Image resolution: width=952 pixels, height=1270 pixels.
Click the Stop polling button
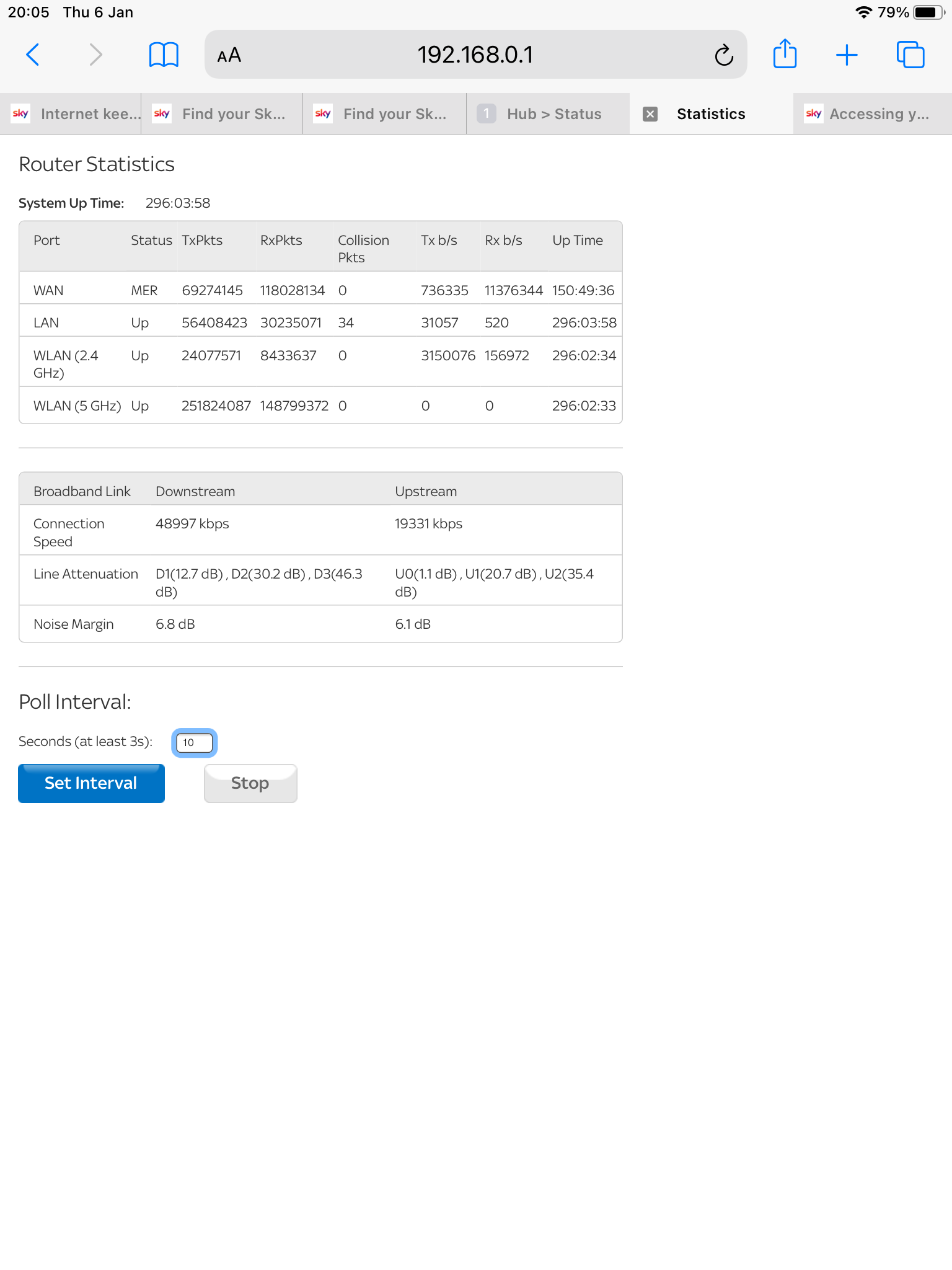pos(250,783)
